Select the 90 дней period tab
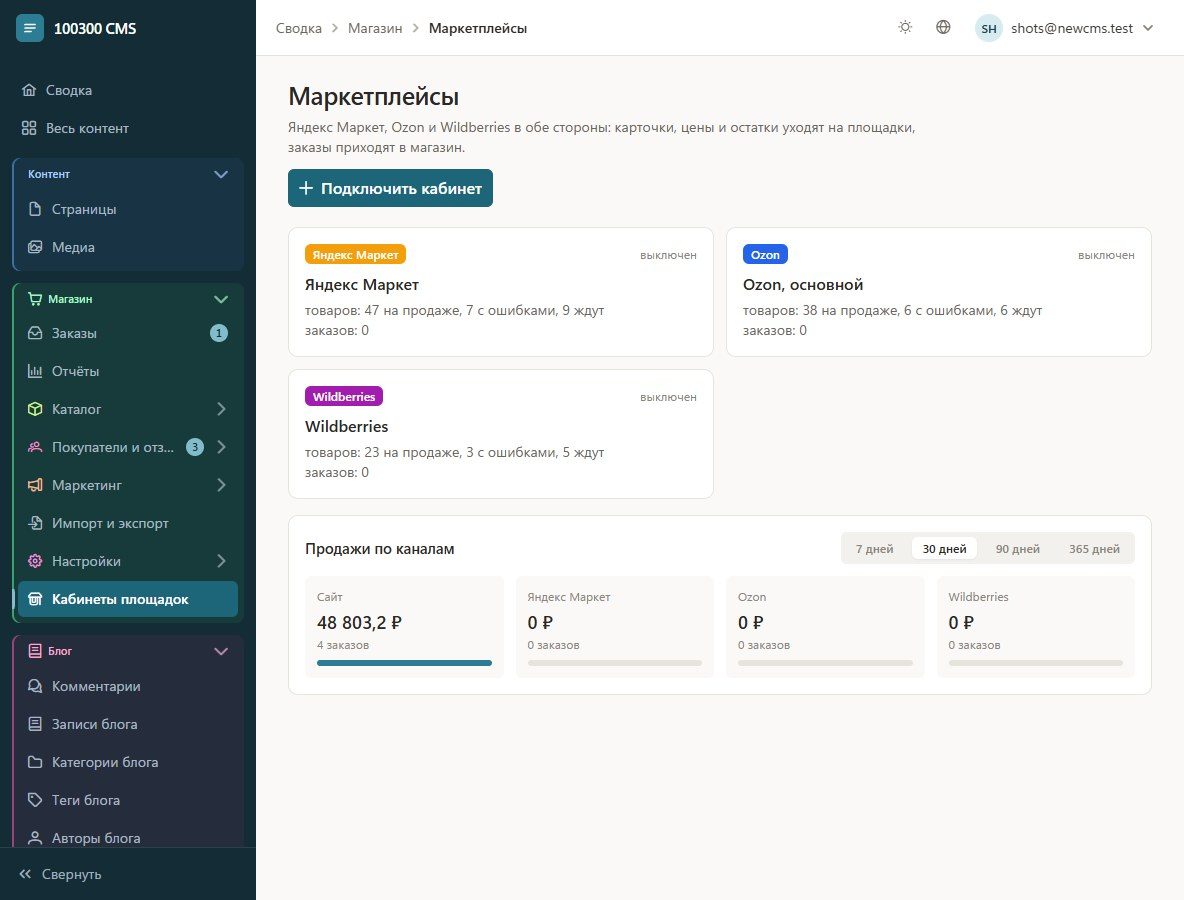This screenshot has width=1184, height=900. [1017, 549]
